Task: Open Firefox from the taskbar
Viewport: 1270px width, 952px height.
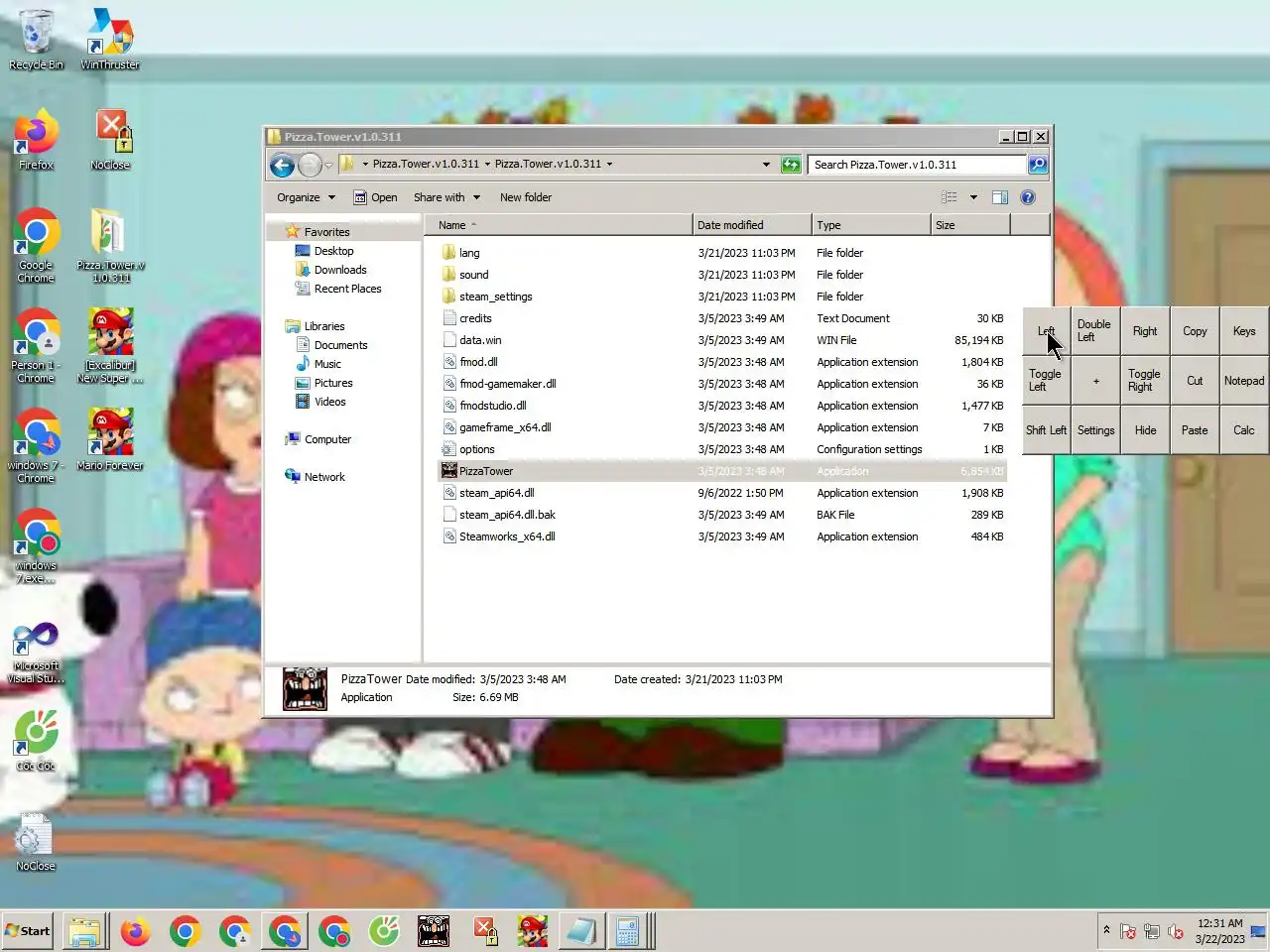Action: tap(136, 931)
